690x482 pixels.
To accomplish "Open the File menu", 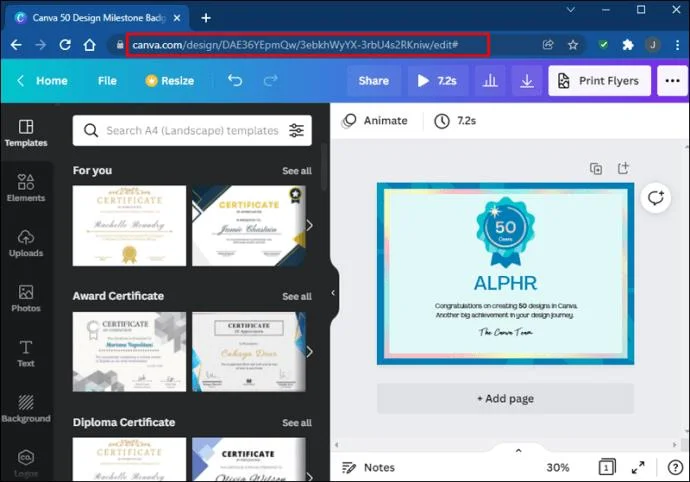I will 107,81.
